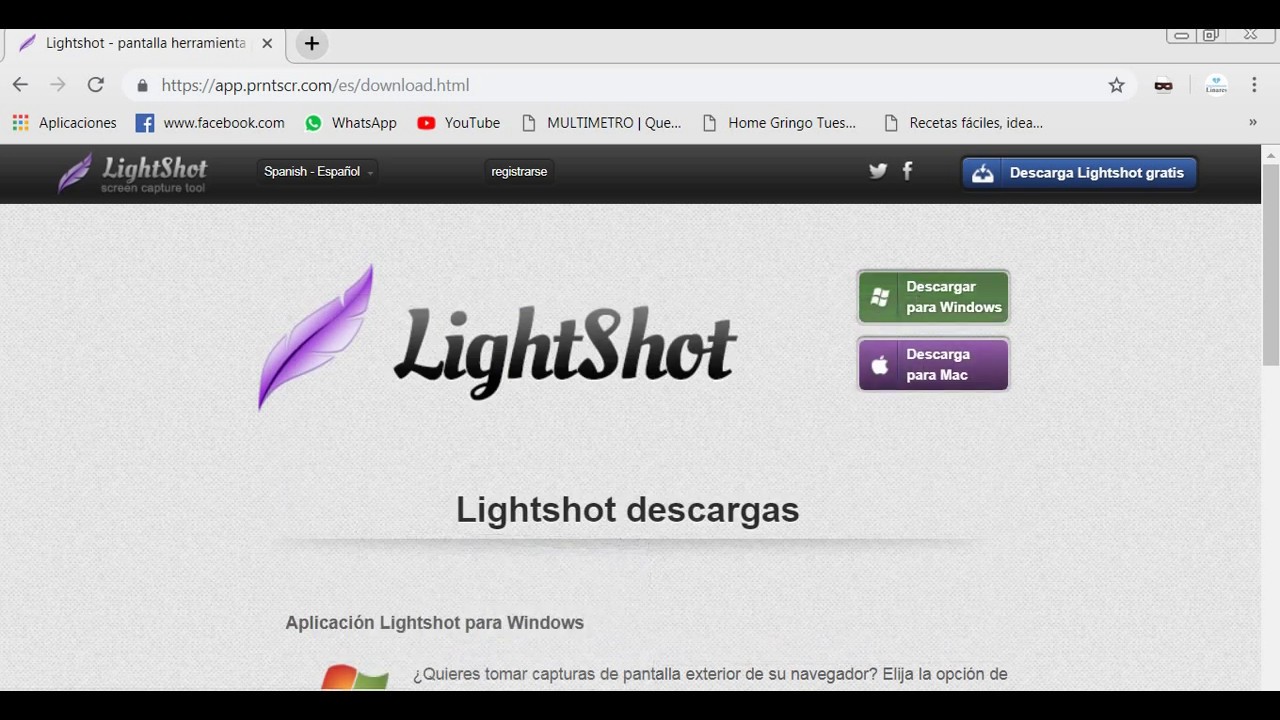1280x720 pixels.
Task: Open the Chrome profile avatar
Action: pos(1216,85)
